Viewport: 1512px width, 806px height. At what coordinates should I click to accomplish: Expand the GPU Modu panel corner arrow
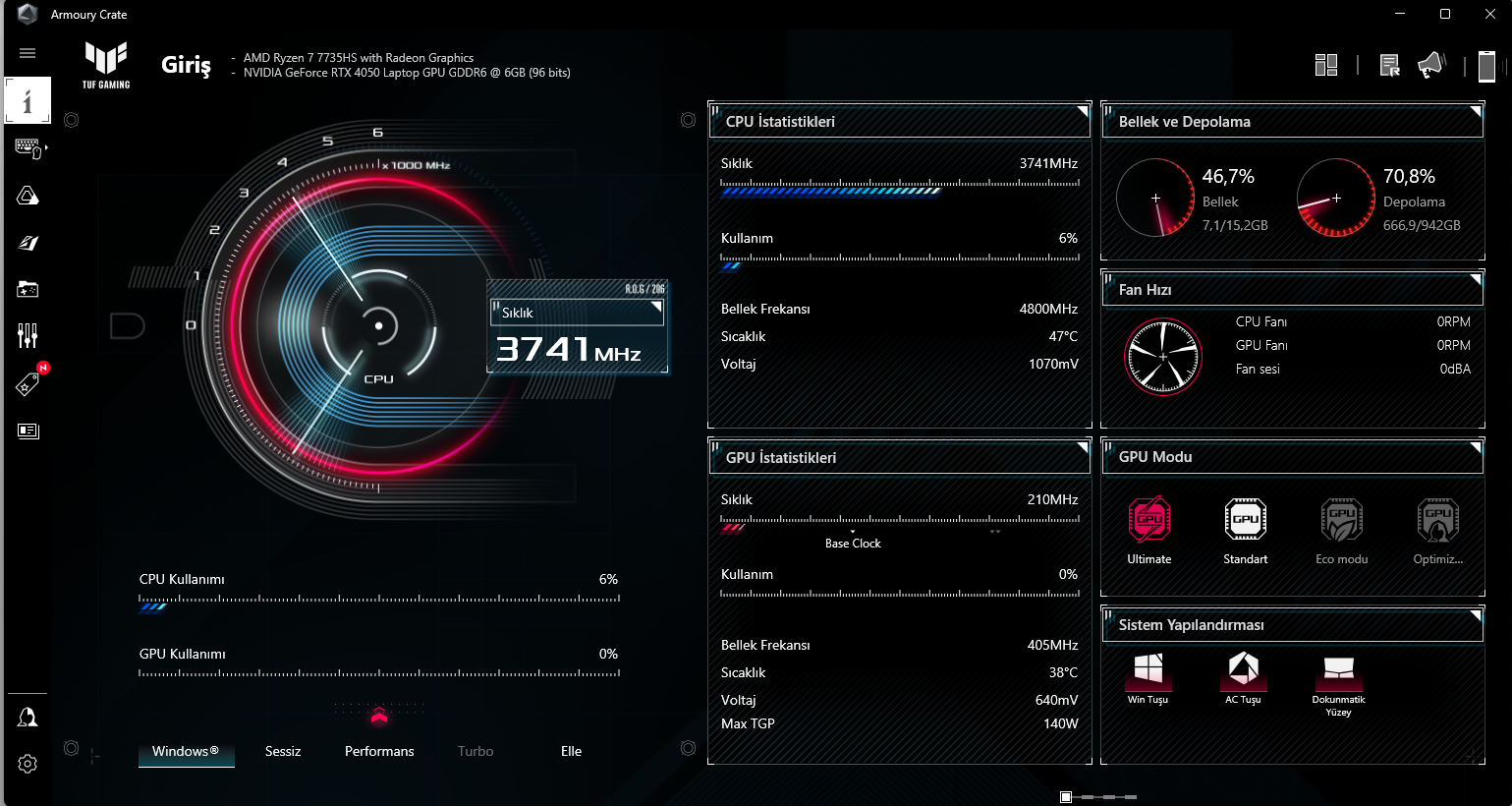coord(1476,447)
